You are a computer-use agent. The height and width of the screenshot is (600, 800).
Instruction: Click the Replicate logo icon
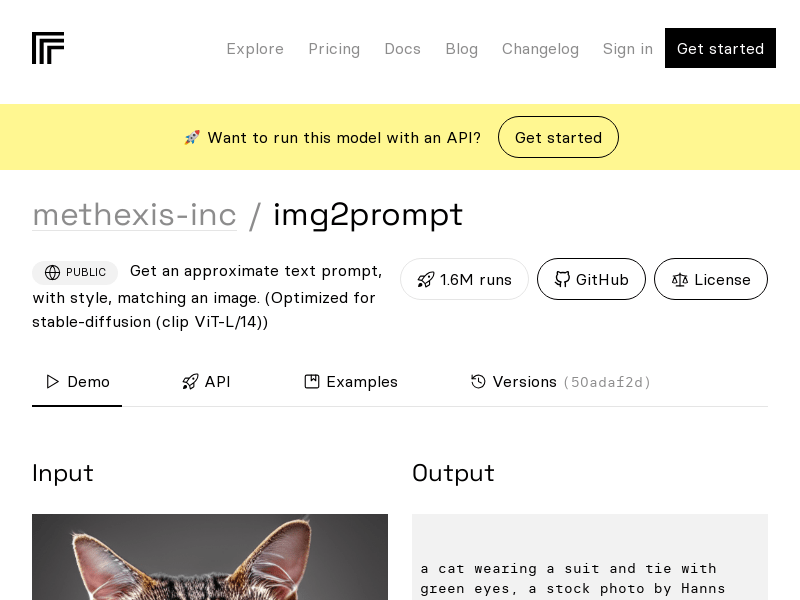(x=48, y=48)
